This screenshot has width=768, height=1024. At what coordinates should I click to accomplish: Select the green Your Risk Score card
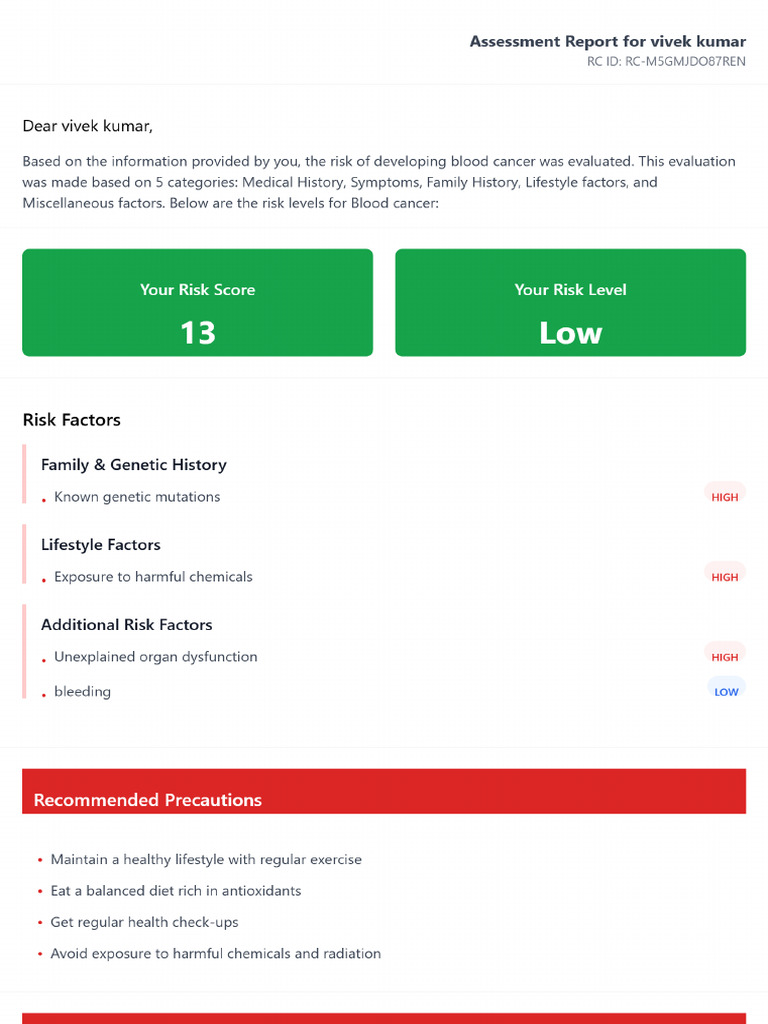tap(198, 302)
